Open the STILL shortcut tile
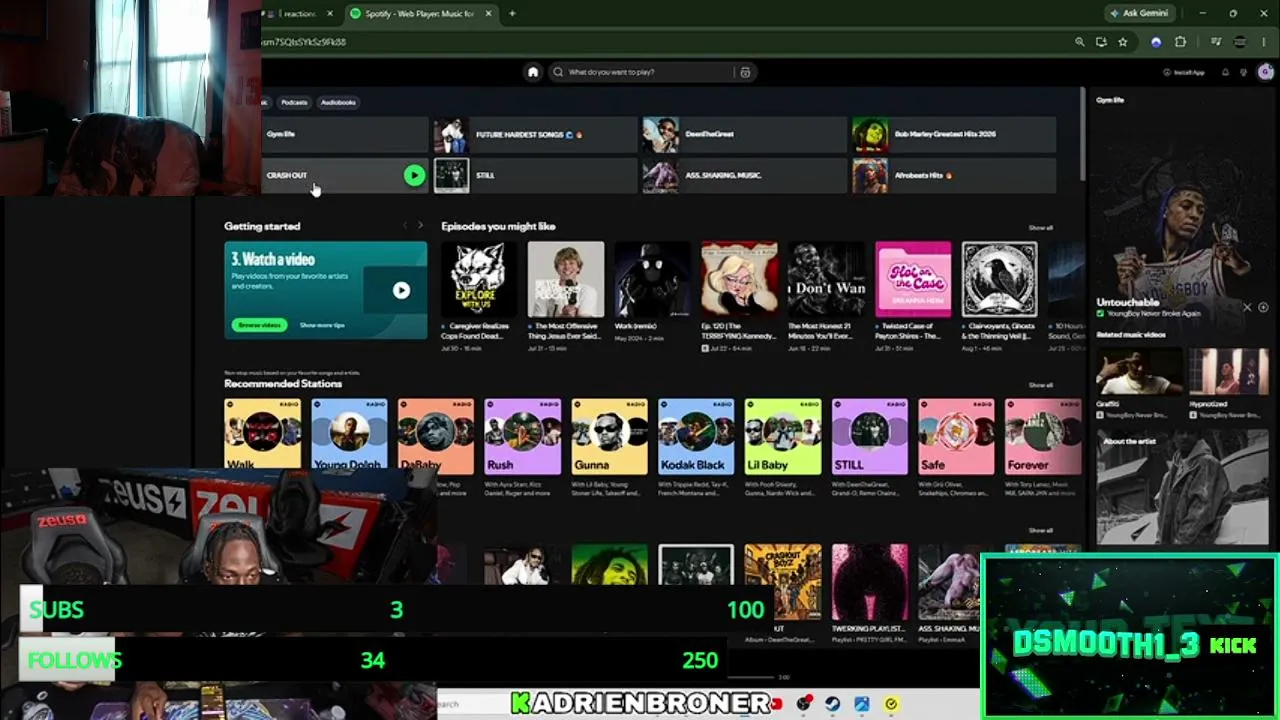 click(535, 176)
